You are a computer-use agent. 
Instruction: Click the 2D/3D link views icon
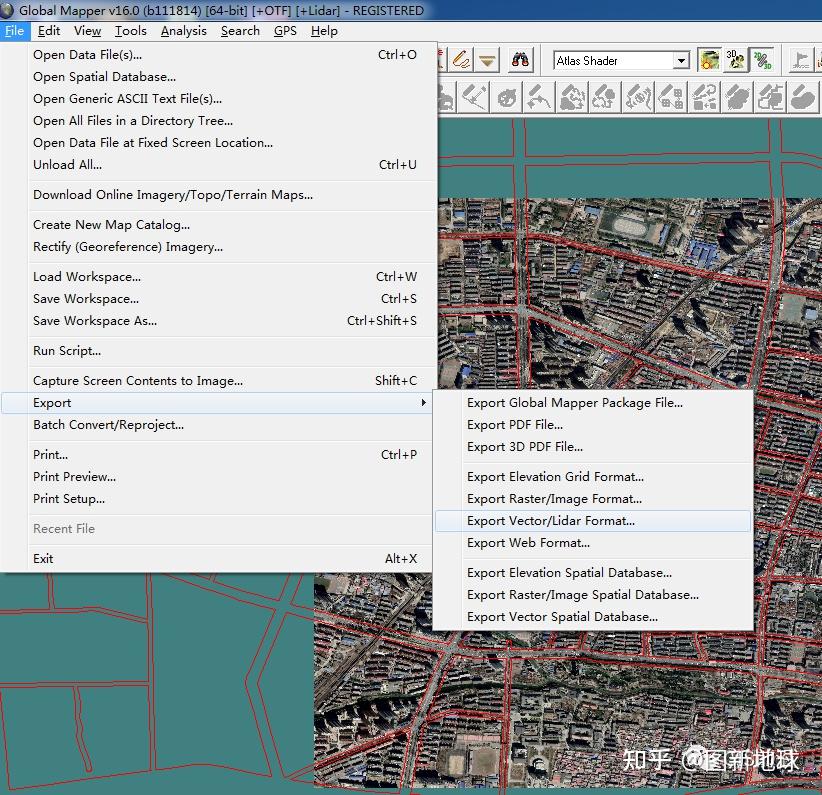coord(762,60)
